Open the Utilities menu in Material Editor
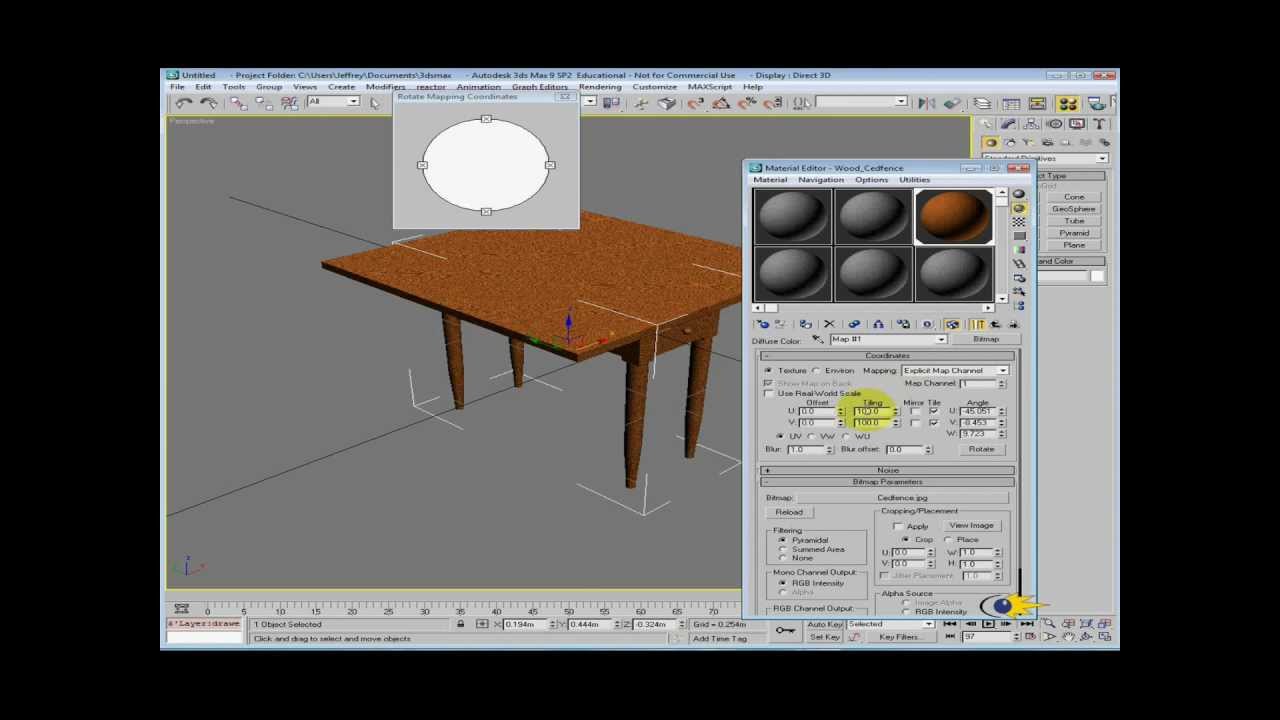The height and width of the screenshot is (720, 1280). point(914,180)
